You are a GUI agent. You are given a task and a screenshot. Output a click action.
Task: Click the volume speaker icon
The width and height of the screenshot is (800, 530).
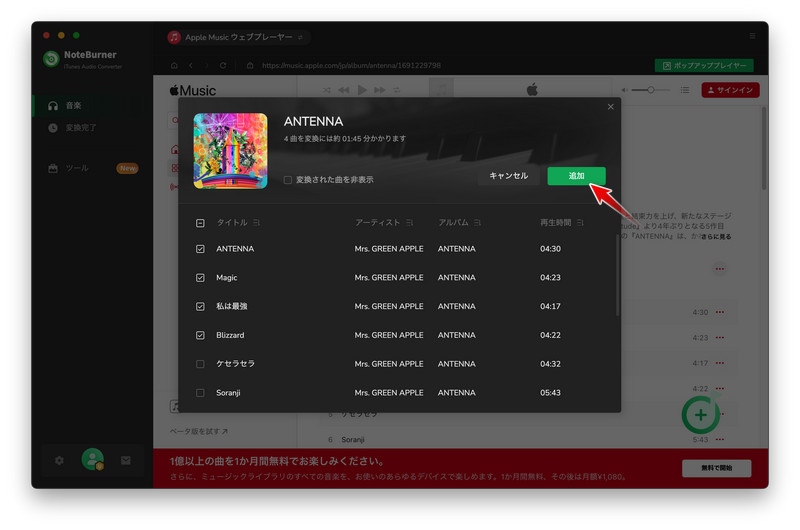(x=624, y=90)
